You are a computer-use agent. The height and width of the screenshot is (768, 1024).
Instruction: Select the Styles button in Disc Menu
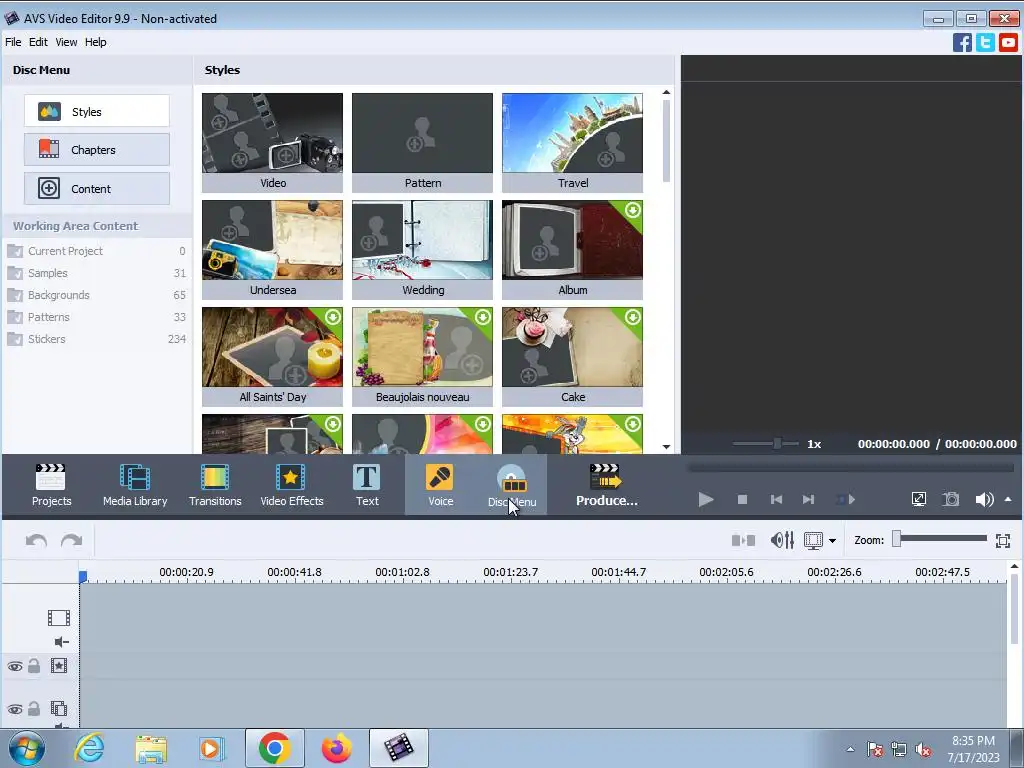(97, 111)
